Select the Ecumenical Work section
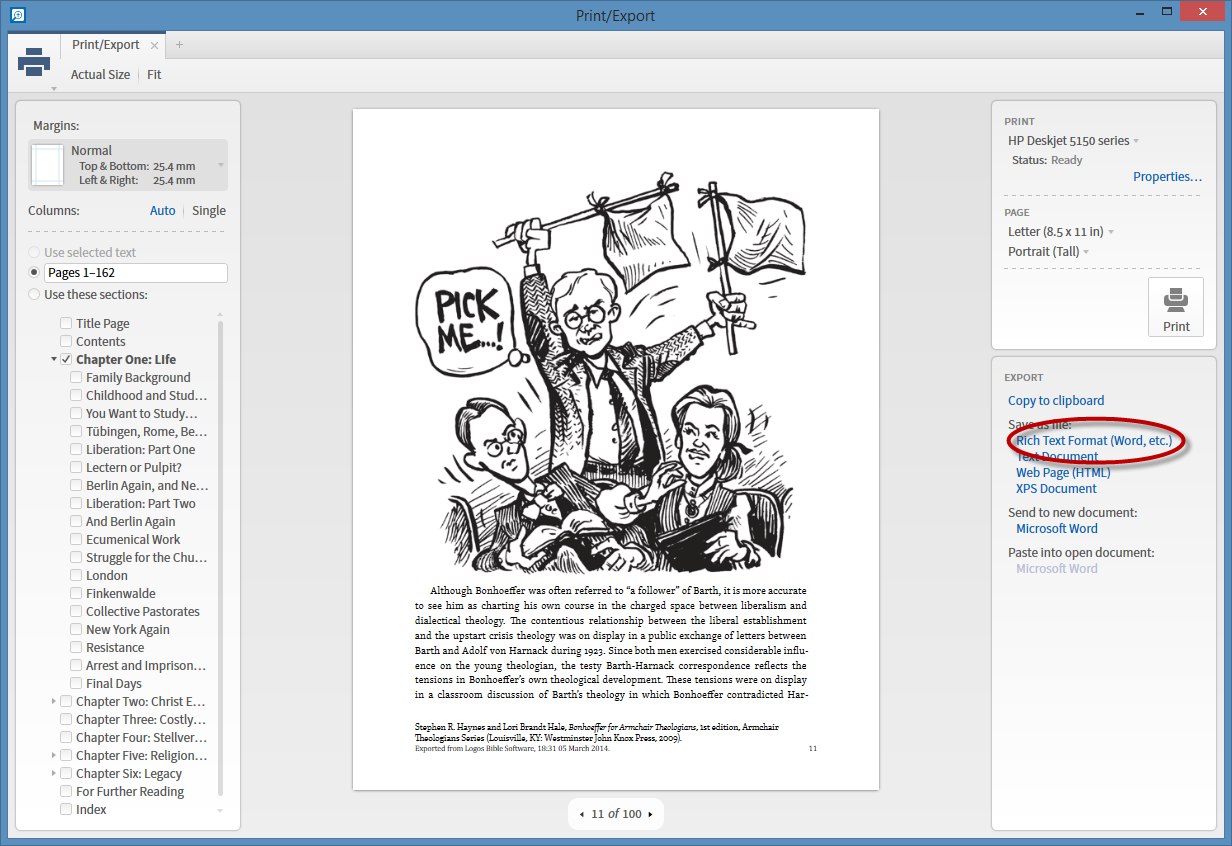The height and width of the screenshot is (846, 1232). click(x=133, y=540)
